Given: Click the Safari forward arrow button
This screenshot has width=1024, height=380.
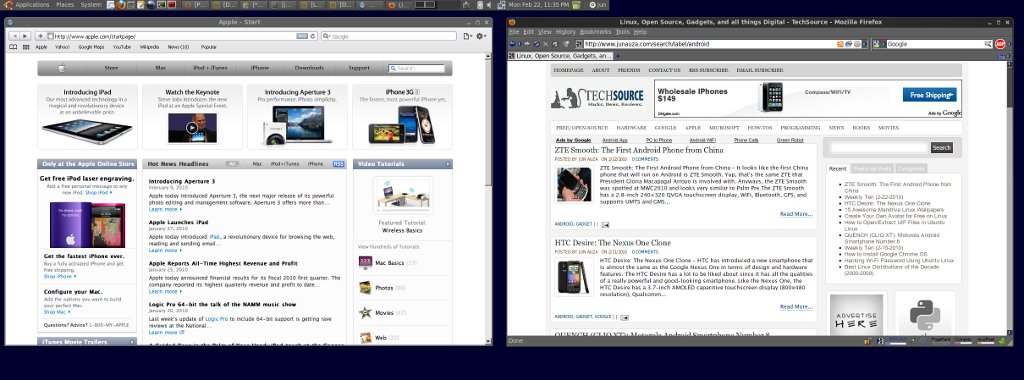Looking at the screenshot, I should [x=25, y=36].
